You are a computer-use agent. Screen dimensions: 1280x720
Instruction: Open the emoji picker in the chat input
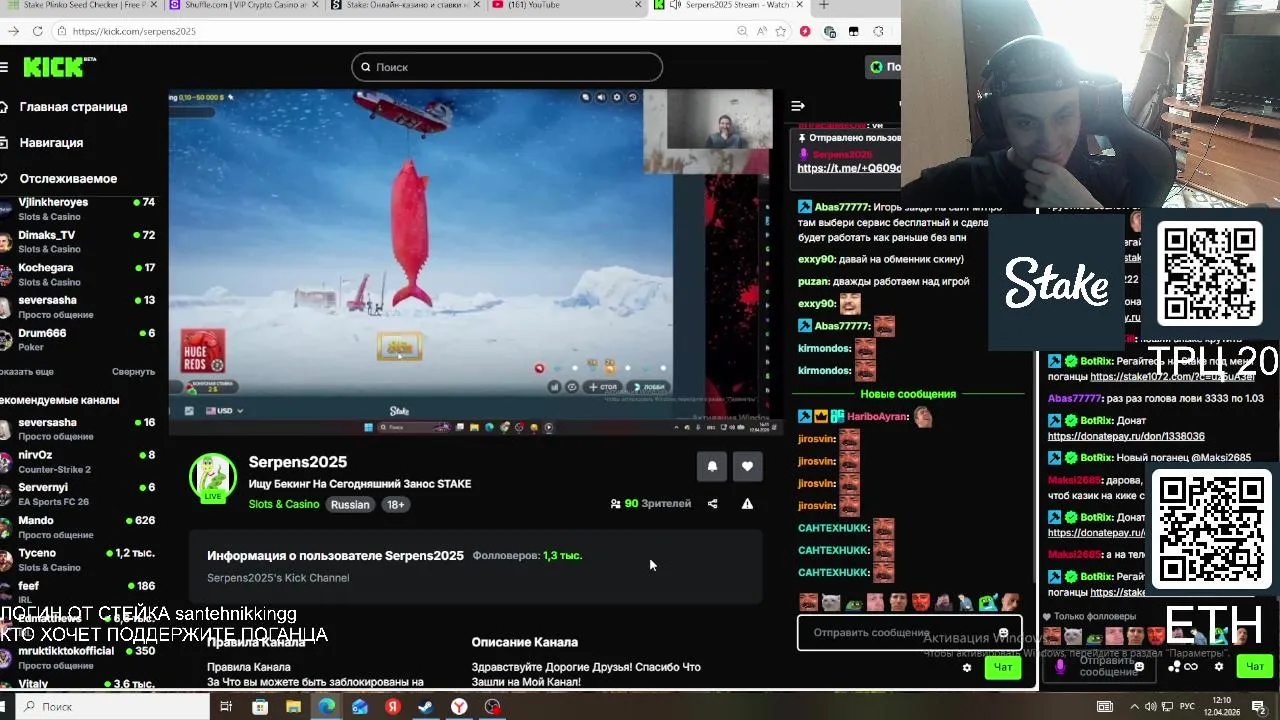1003,633
